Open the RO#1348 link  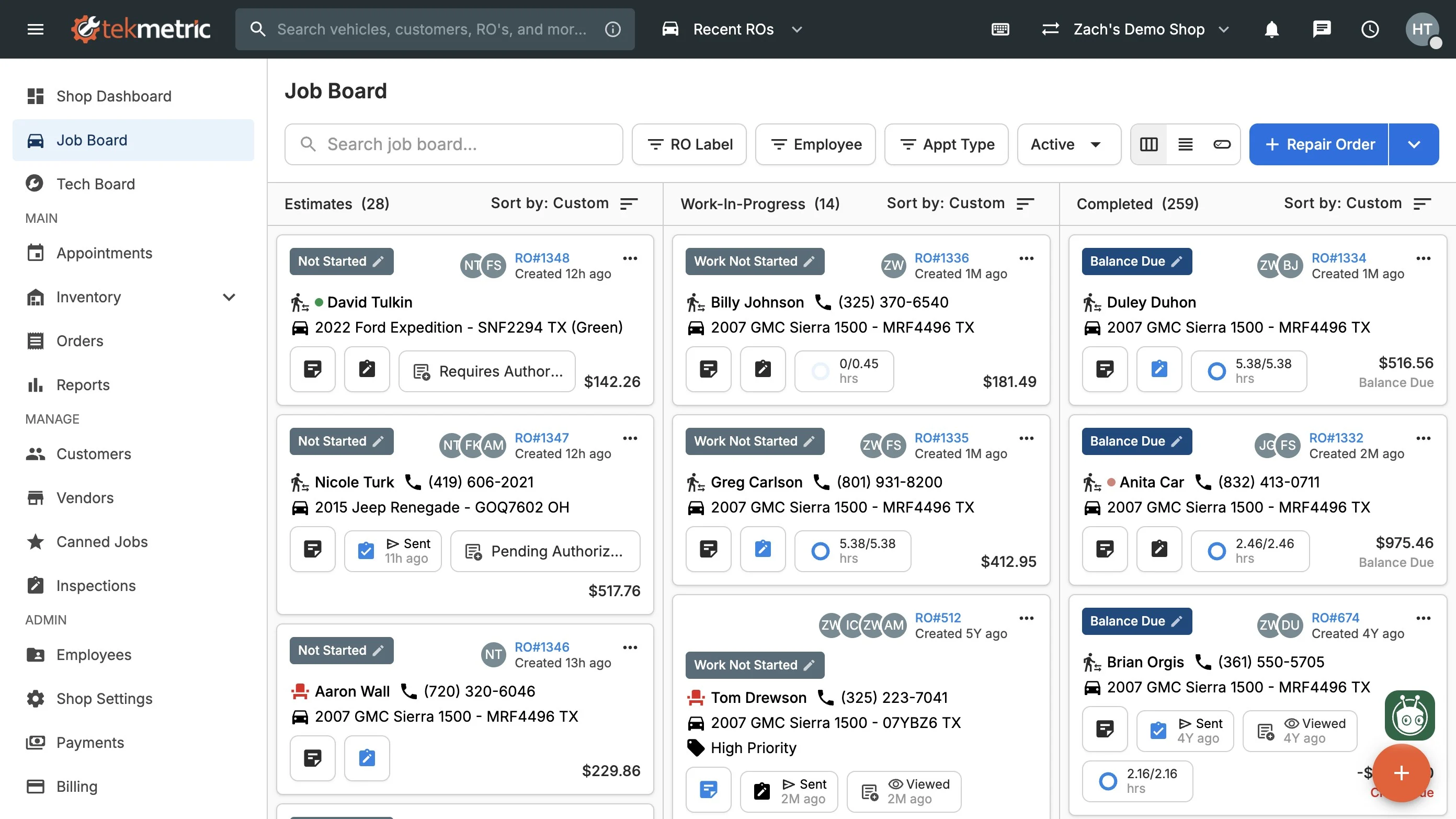pyautogui.click(x=541, y=258)
